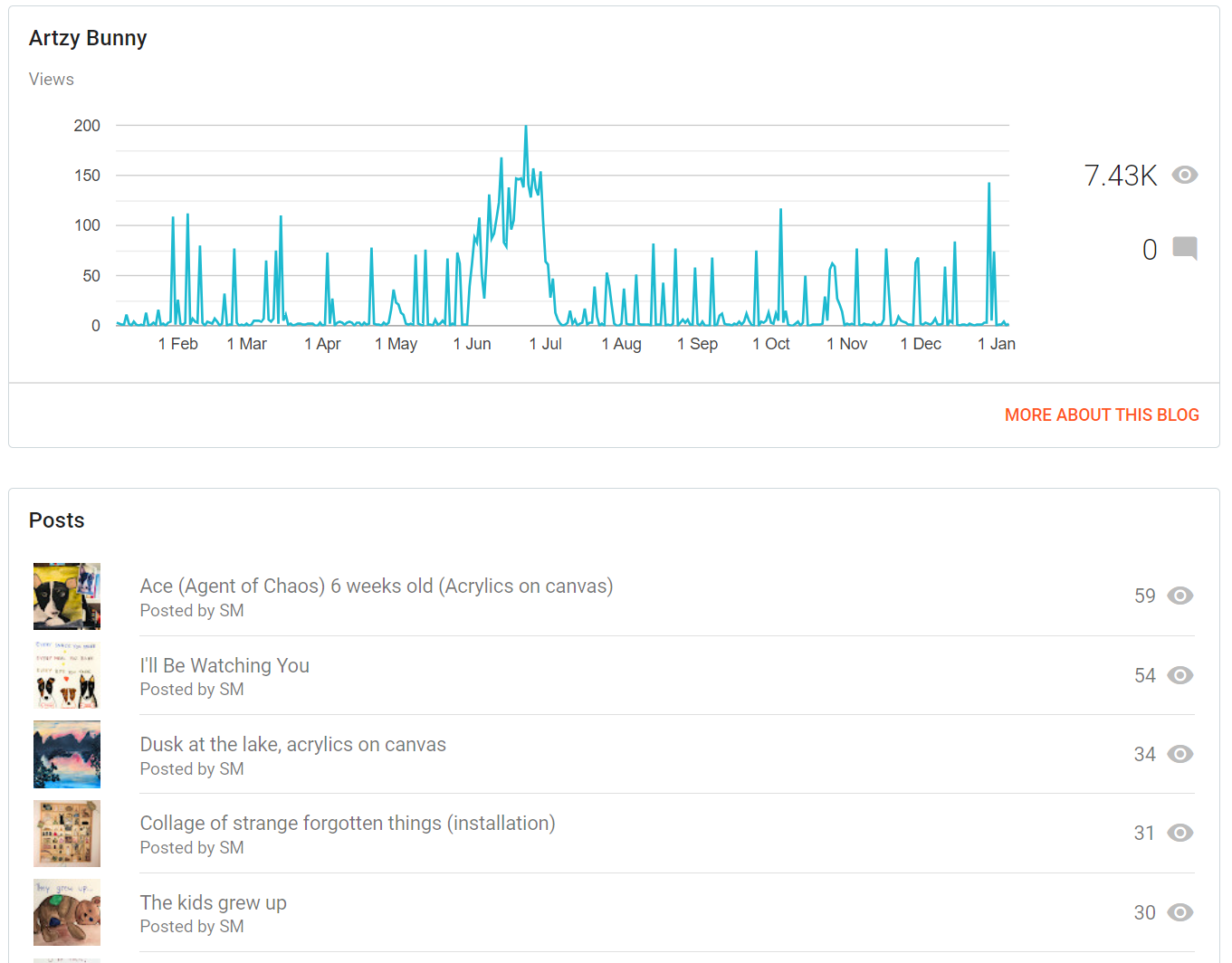The image size is (1232, 963).
Task: Open the Ace (Agent of Chaos) post title
Action: tap(376, 586)
